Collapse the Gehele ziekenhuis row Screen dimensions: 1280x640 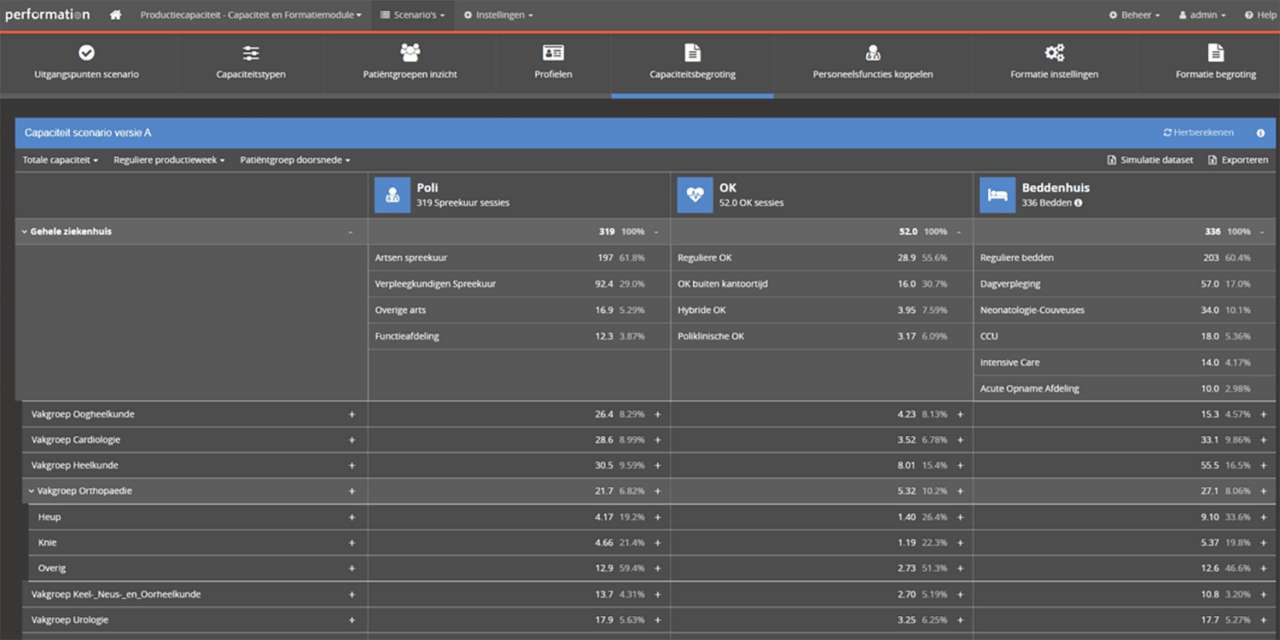tap(24, 232)
